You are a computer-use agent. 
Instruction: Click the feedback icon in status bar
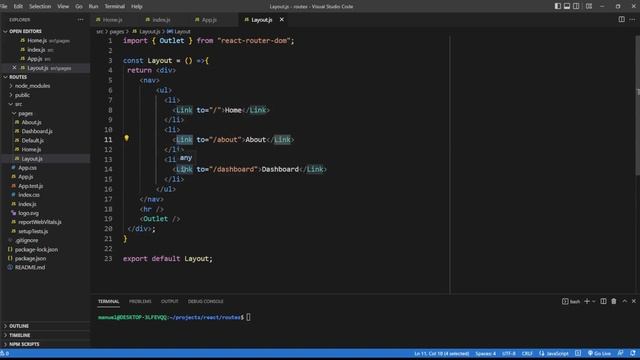coord(620,353)
